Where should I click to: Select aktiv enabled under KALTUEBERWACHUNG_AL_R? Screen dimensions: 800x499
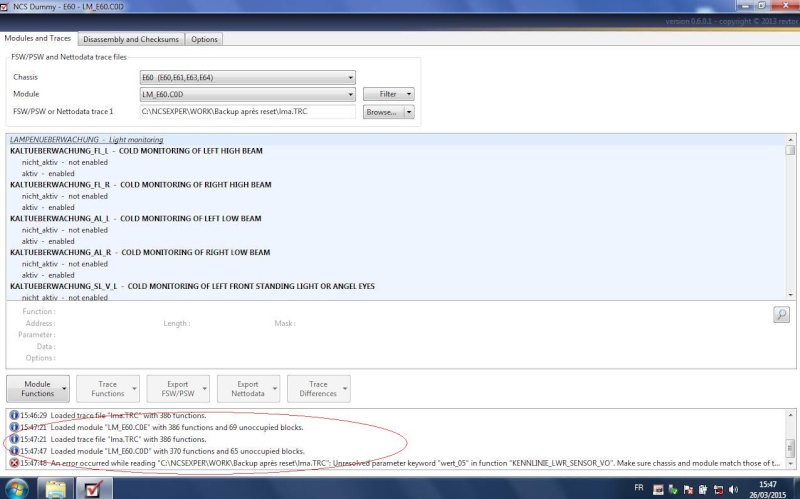(48, 275)
